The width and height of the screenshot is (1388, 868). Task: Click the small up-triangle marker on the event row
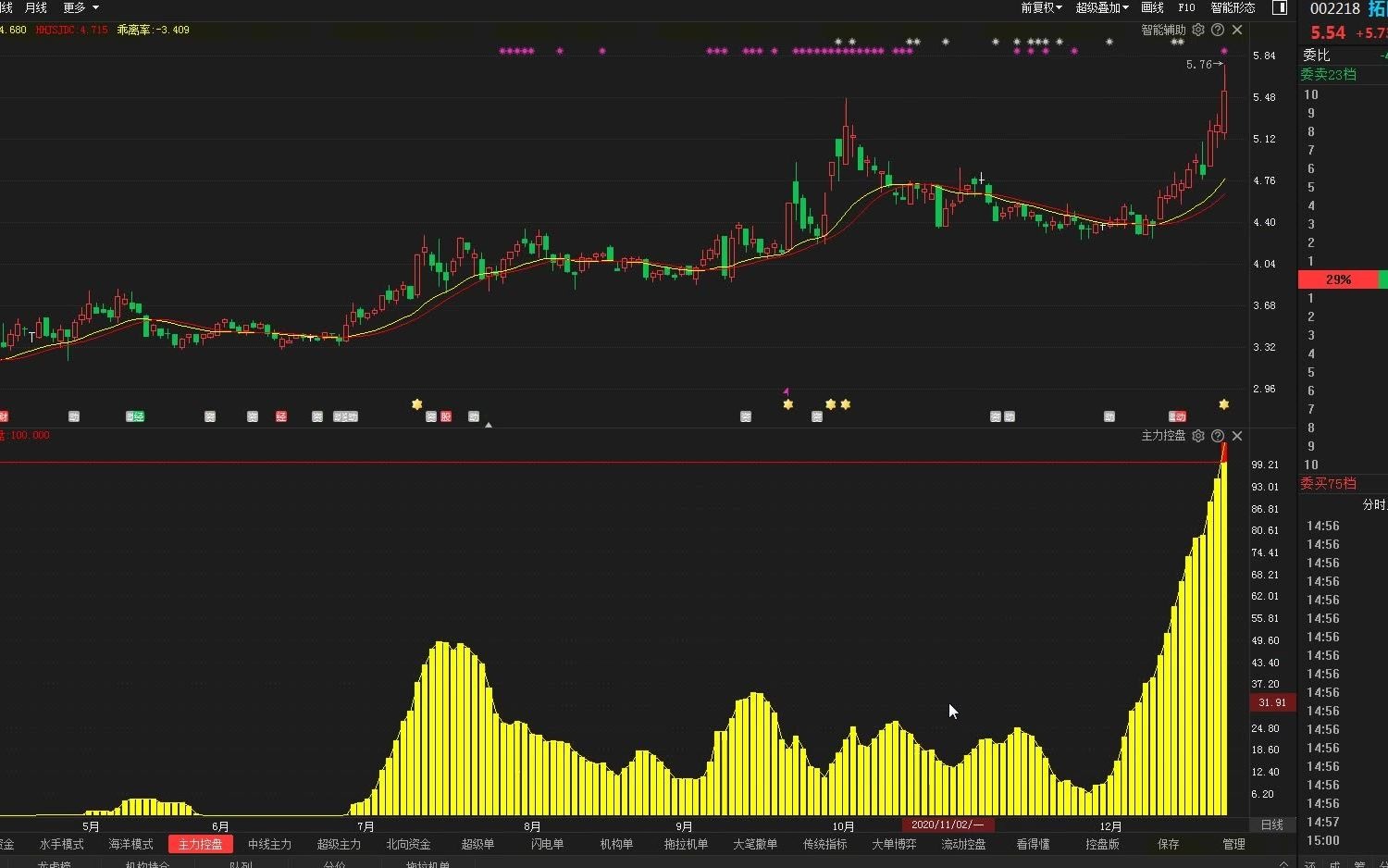tap(489, 424)
